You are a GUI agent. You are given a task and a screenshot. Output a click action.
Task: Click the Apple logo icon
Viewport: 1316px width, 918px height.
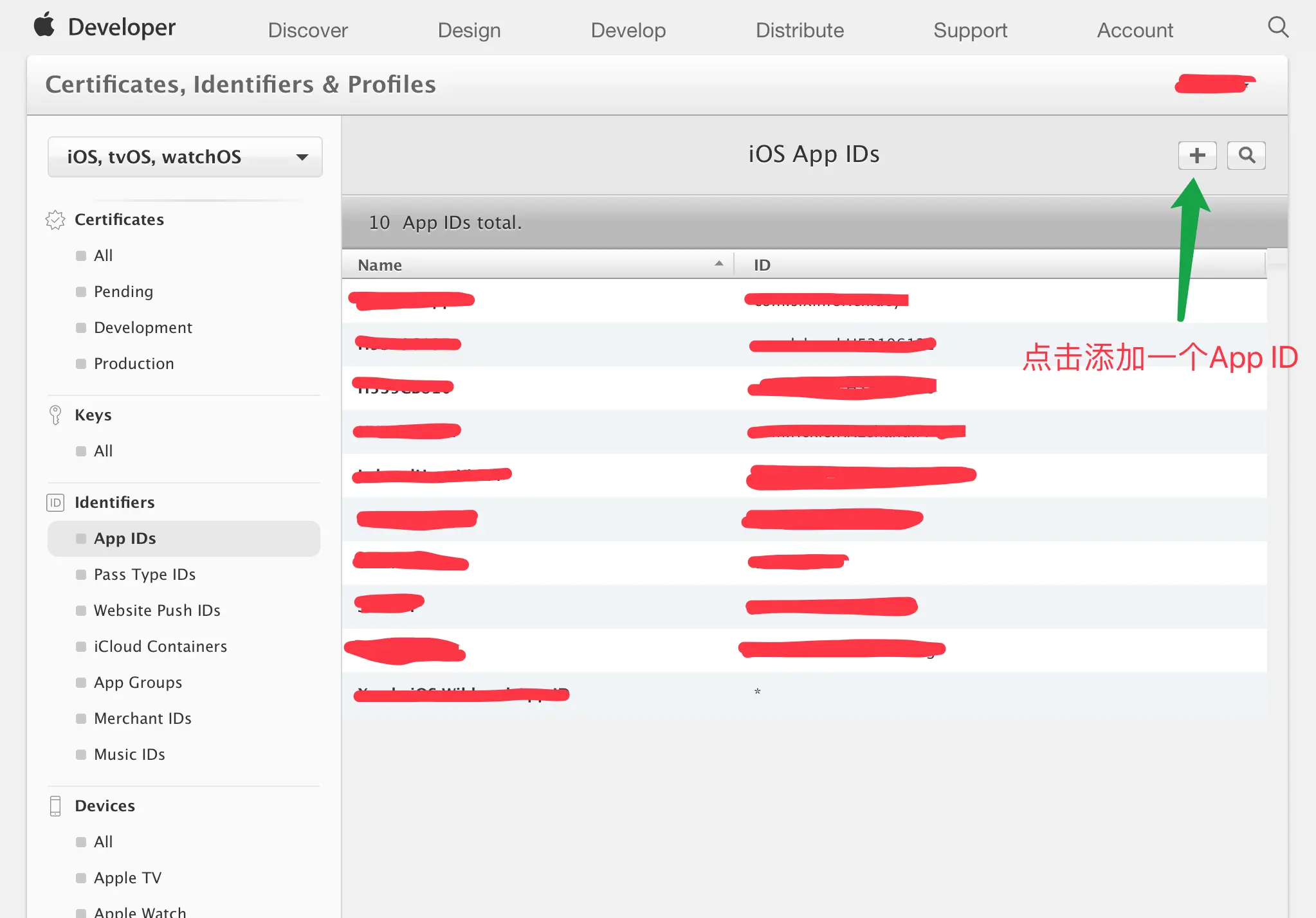click(x=44, y=26)
